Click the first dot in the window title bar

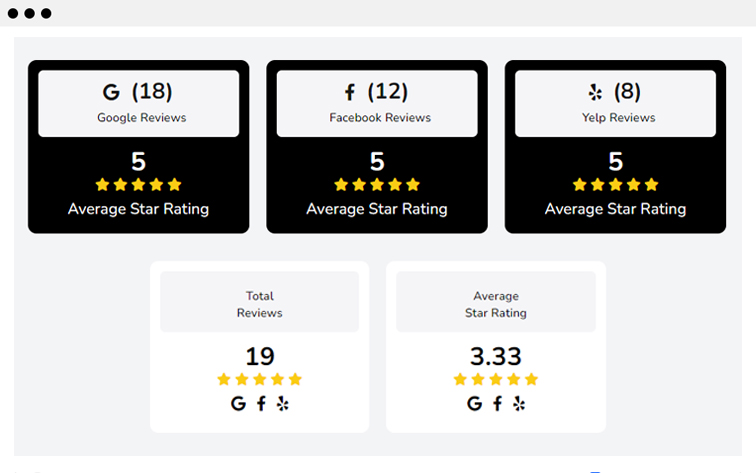click(13, 14)
